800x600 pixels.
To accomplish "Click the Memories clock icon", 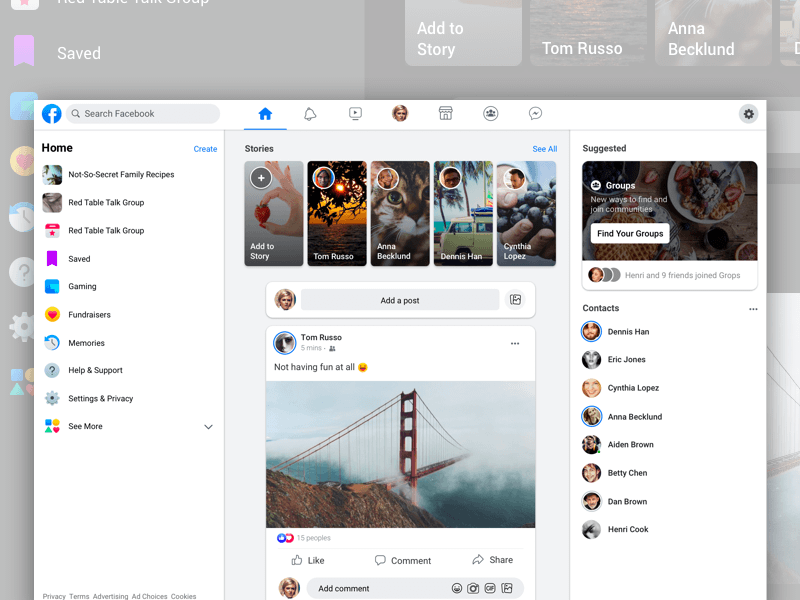I will pyautogui.click(x=52, y=342).
